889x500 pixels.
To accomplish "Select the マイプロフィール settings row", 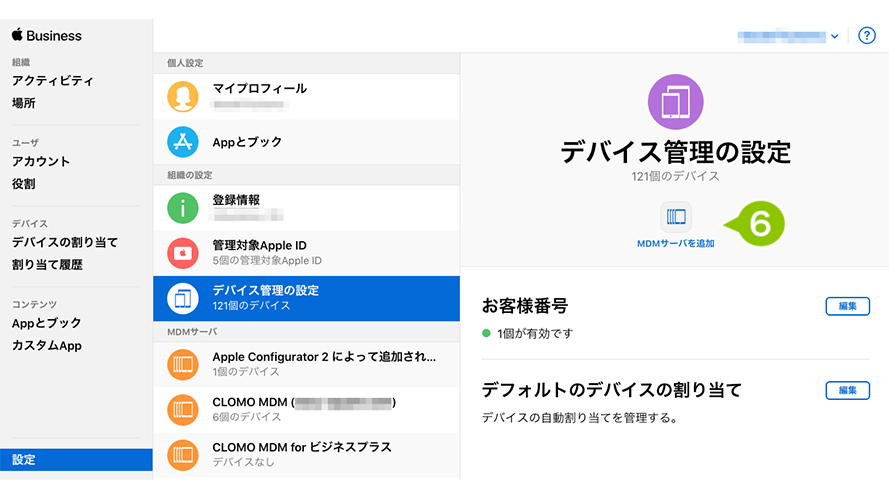I will click(306, 96).
